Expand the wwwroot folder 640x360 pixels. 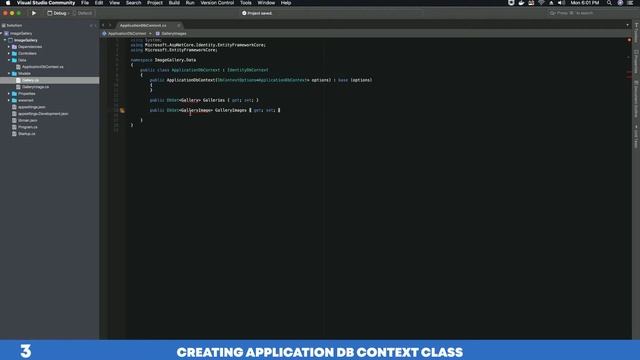coord(9,100)
